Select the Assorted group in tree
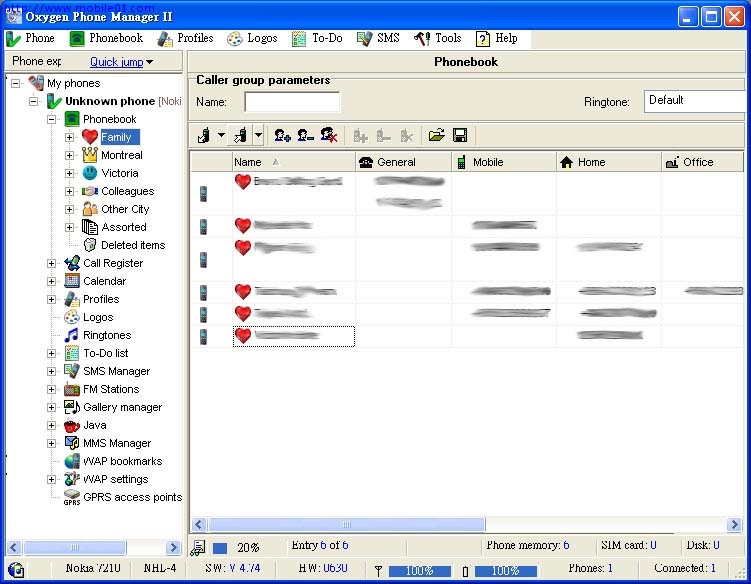This screenshot has height=584, width=751. pyautogui.click(x=124, y=227)
